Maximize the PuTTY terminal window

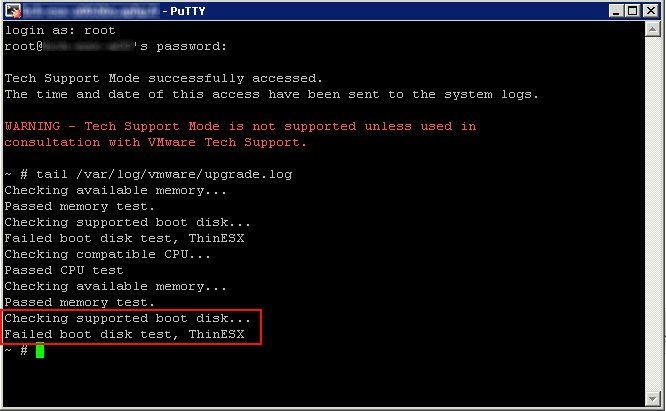coord(632,11)
